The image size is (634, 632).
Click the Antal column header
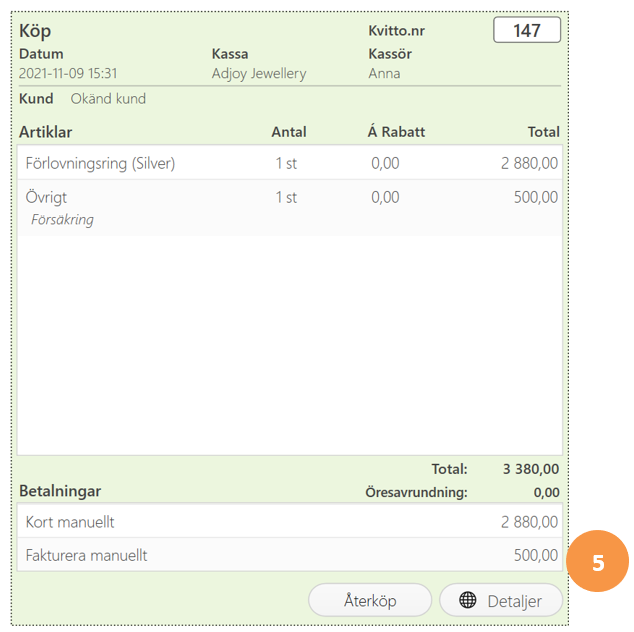289,132
